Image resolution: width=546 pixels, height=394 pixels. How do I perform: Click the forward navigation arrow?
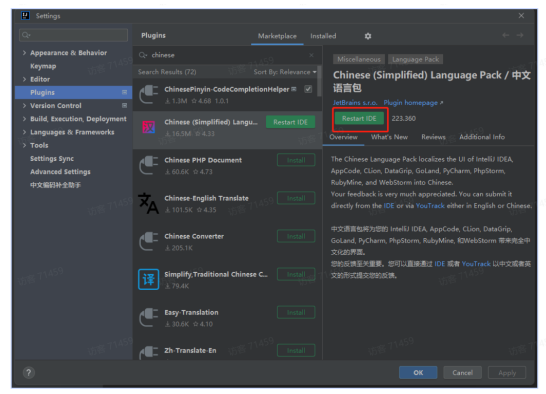[520, 35]
